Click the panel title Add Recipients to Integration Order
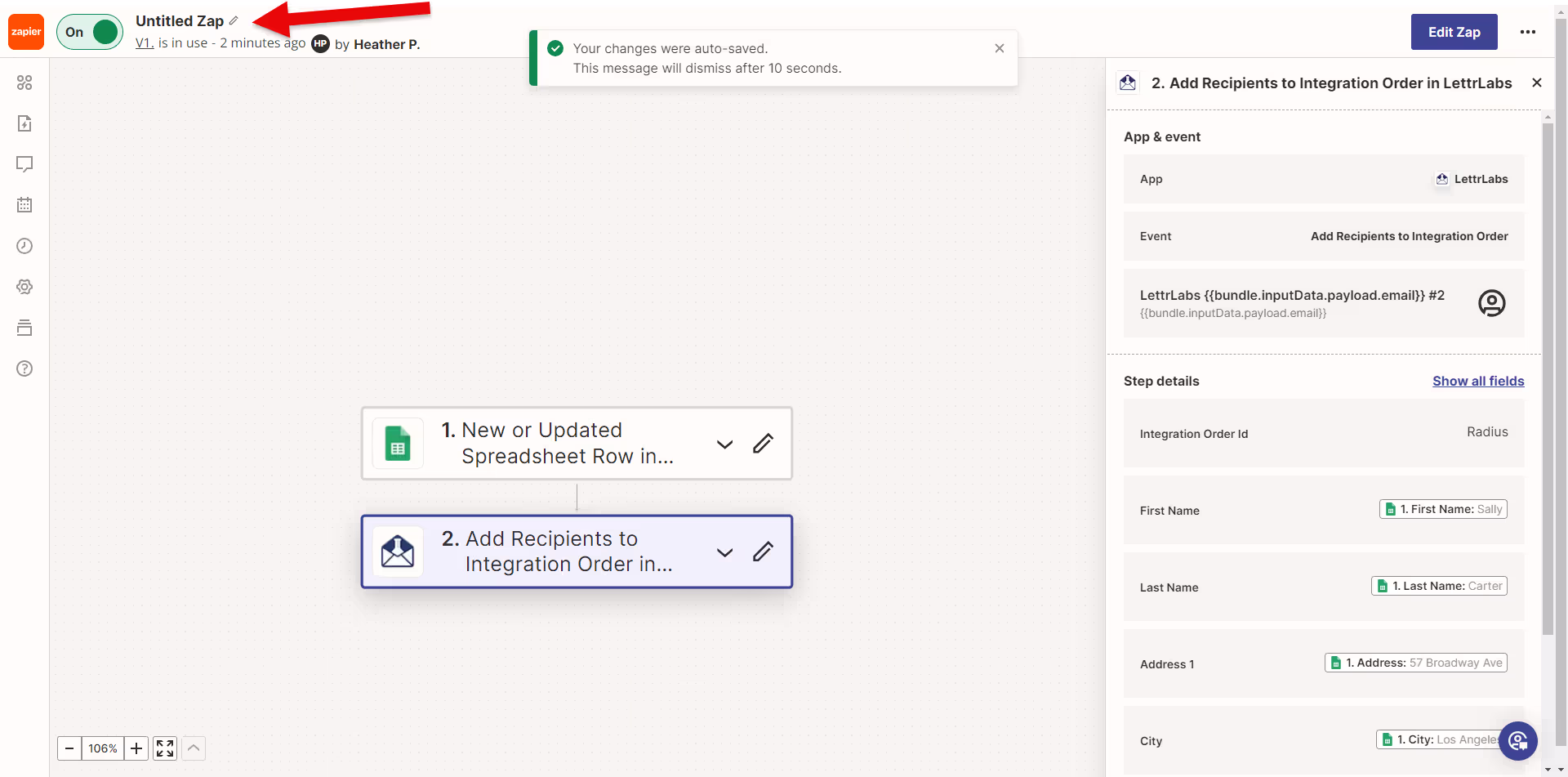This screenshot has width=1568, height=777. click(x=1331, y=83)
